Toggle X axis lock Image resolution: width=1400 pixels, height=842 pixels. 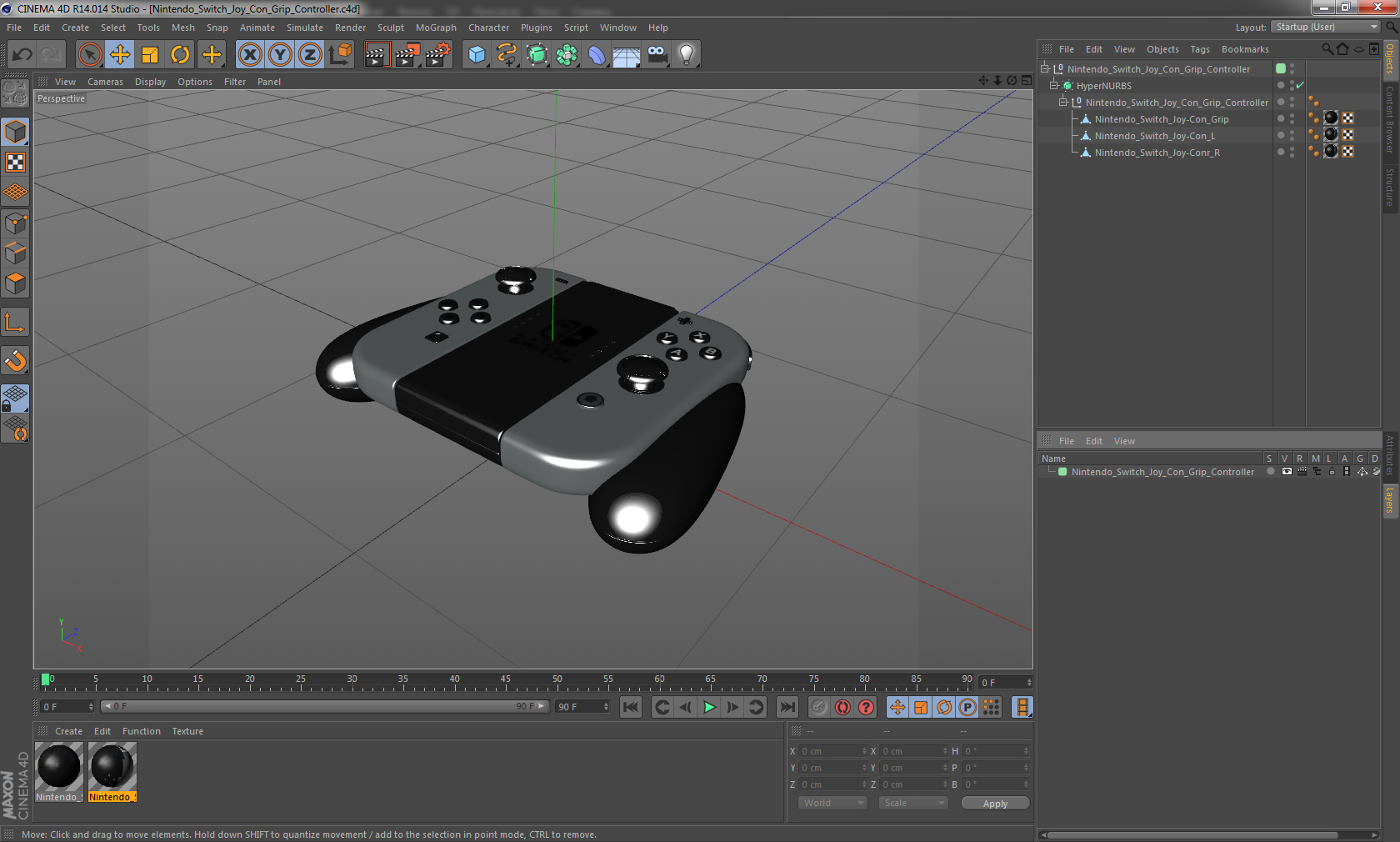(249, 55)
